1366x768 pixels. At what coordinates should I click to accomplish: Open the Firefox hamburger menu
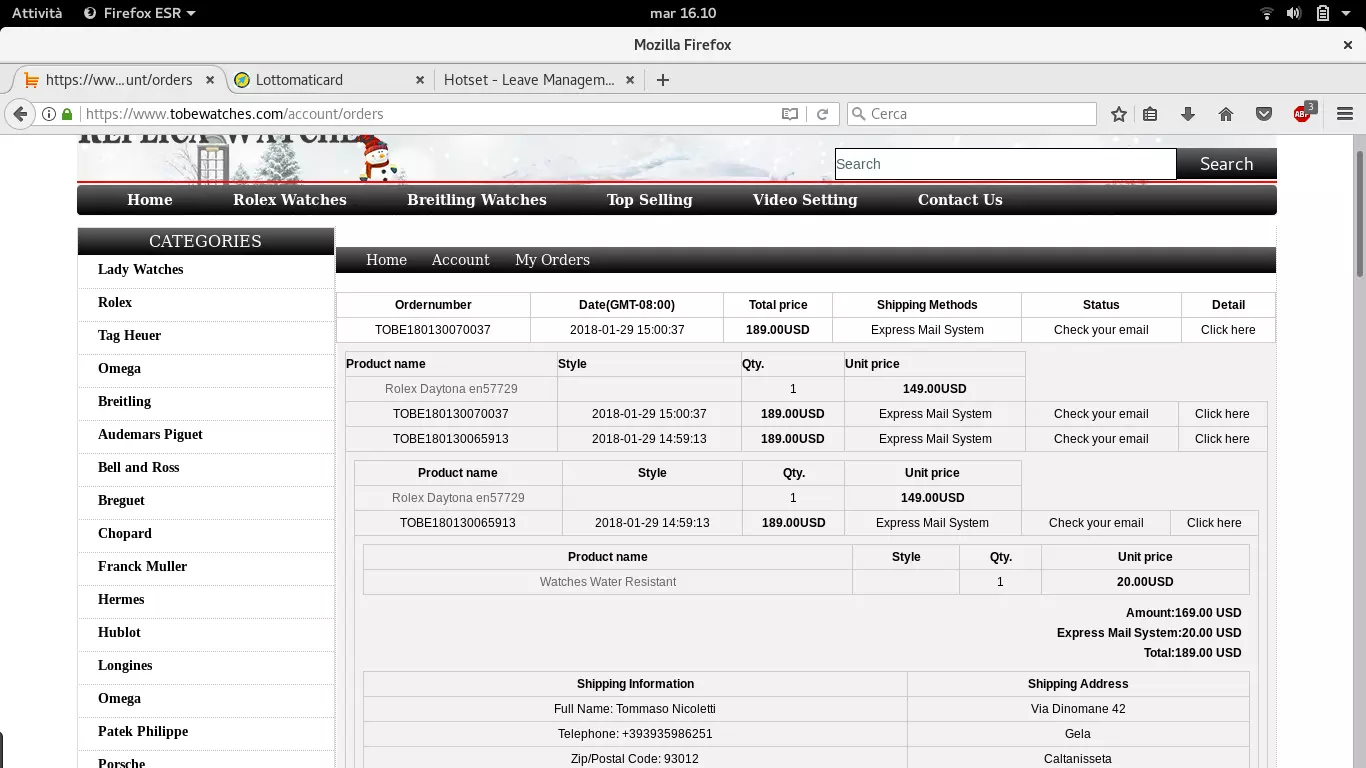click(x=1345, y=114)
